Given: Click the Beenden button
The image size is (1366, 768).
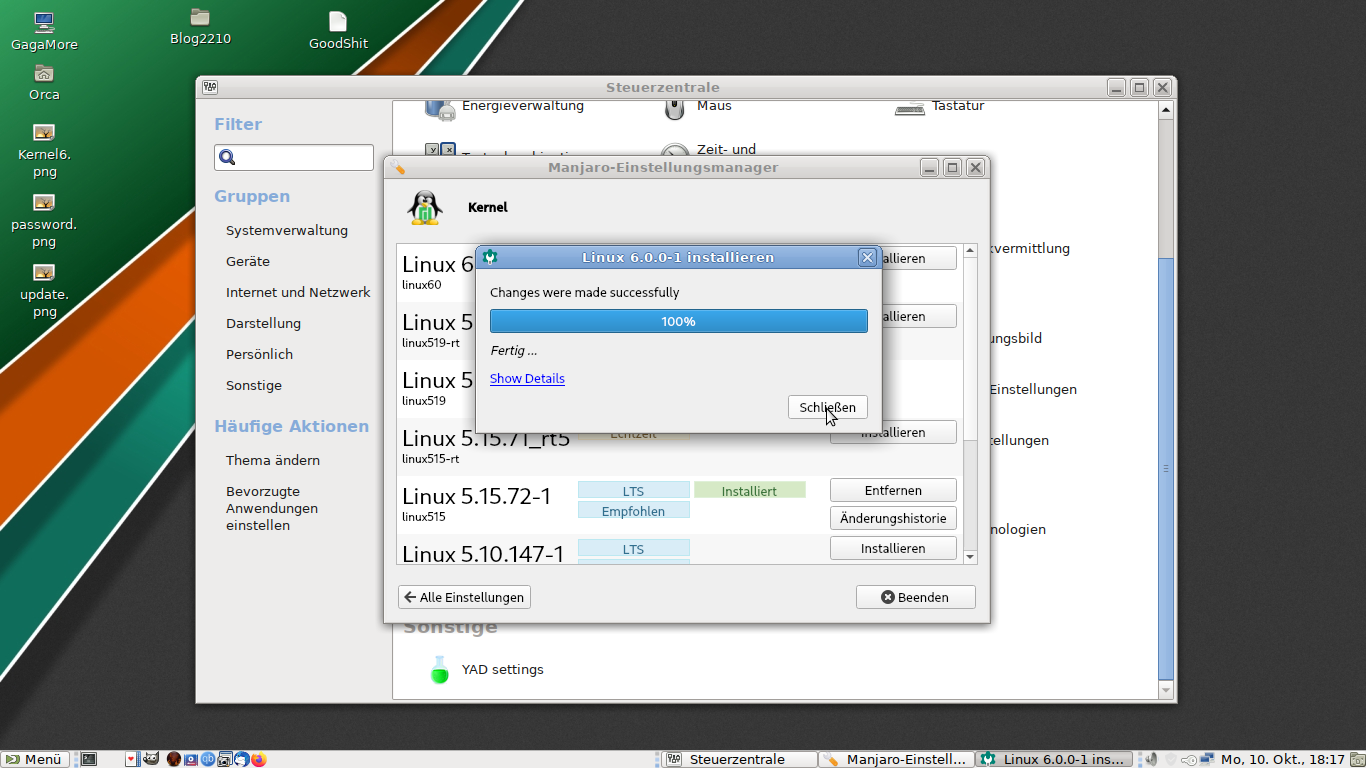Looking at the screenshot, I should tap(915, 597).
